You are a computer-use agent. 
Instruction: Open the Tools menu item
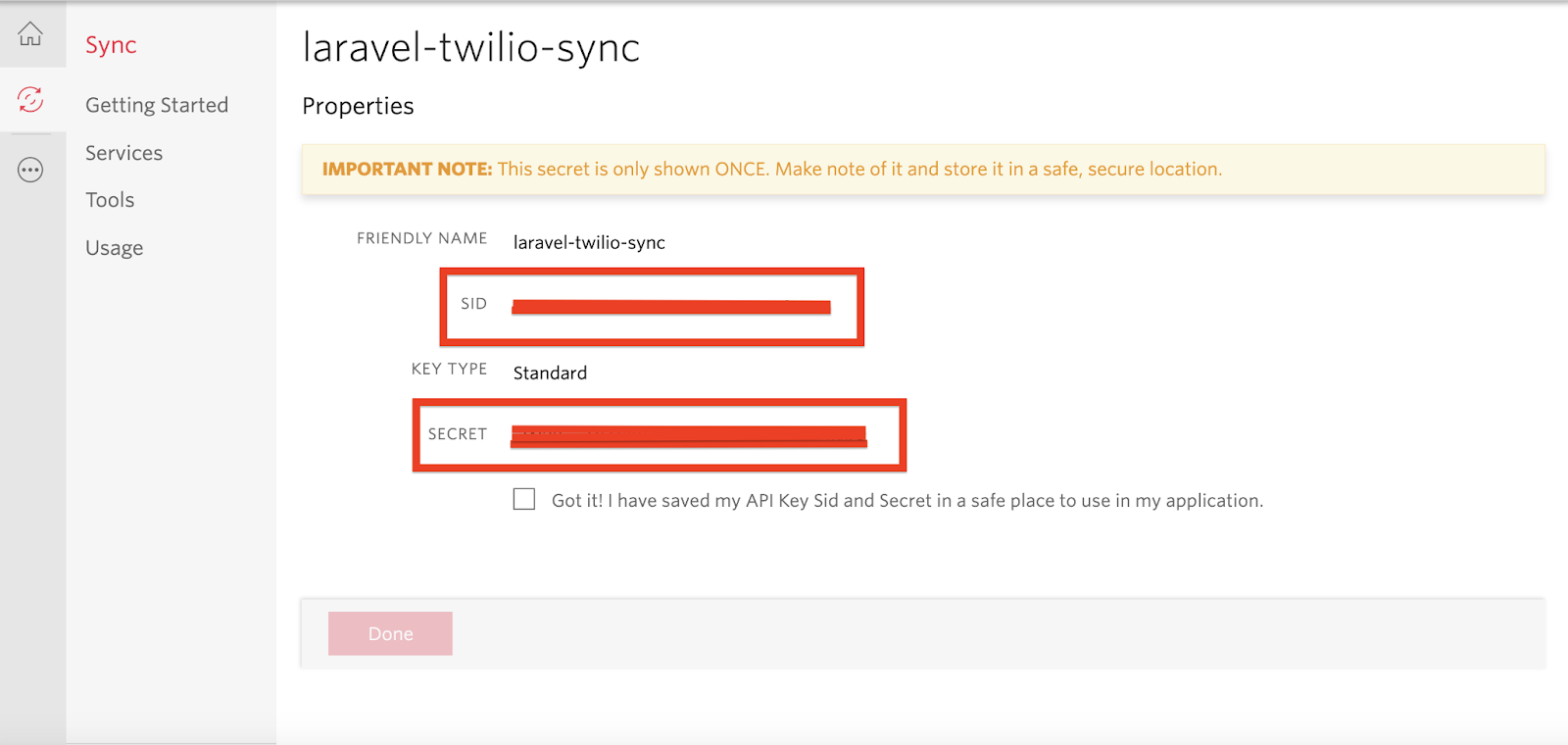tap(110, 200)
